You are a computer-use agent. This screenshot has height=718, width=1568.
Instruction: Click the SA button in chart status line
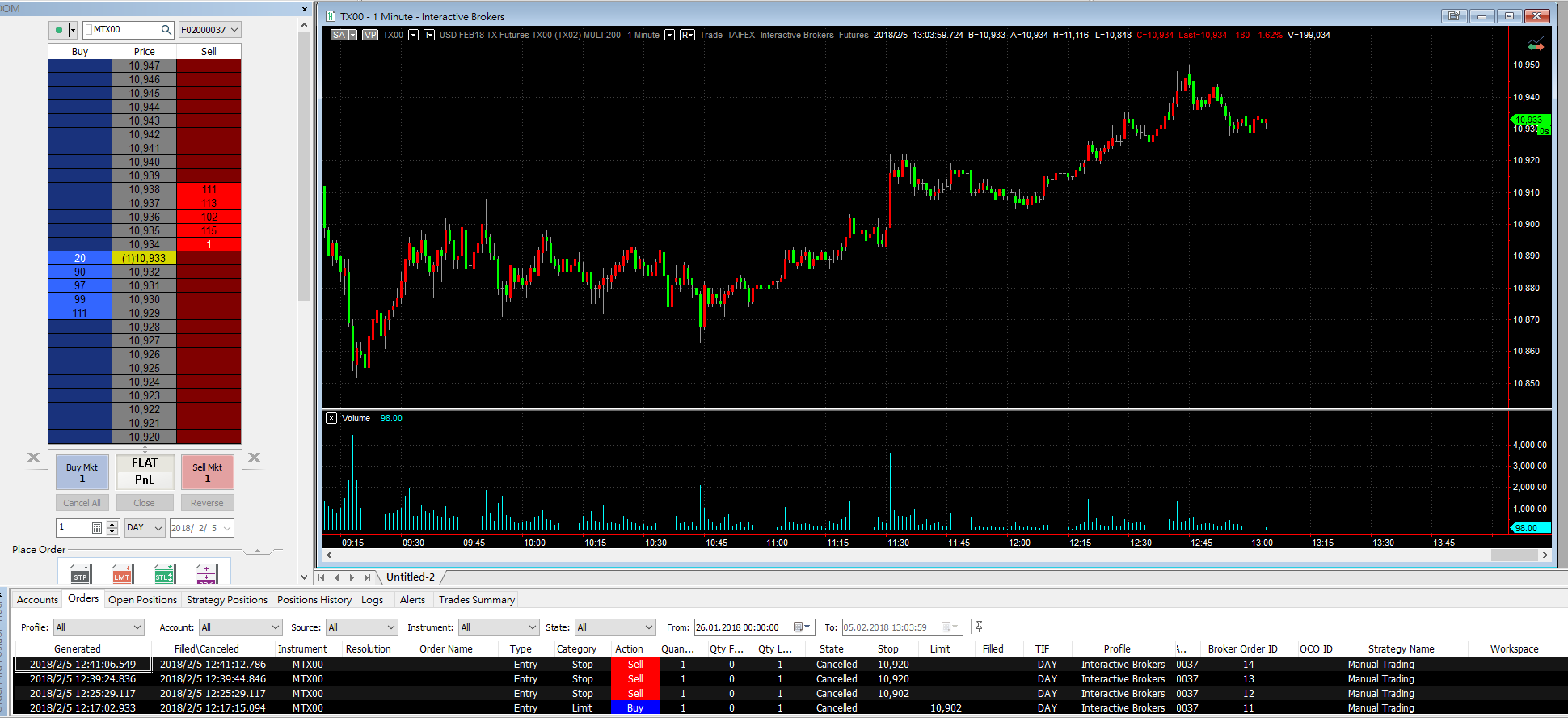point(339,35)
